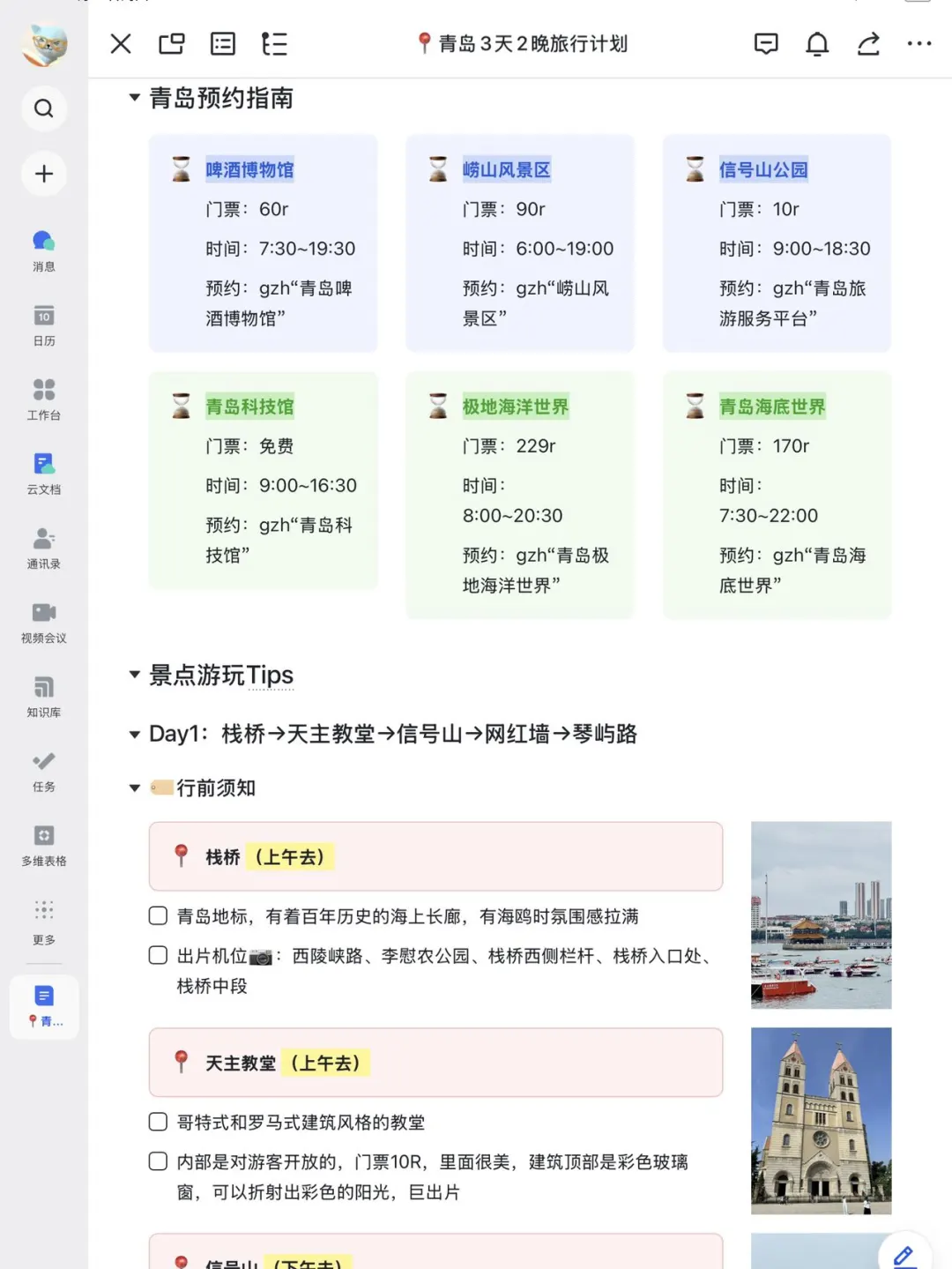
Task: Check the 内部是对游客开放的 item
Action: [x=158, y=1161]
